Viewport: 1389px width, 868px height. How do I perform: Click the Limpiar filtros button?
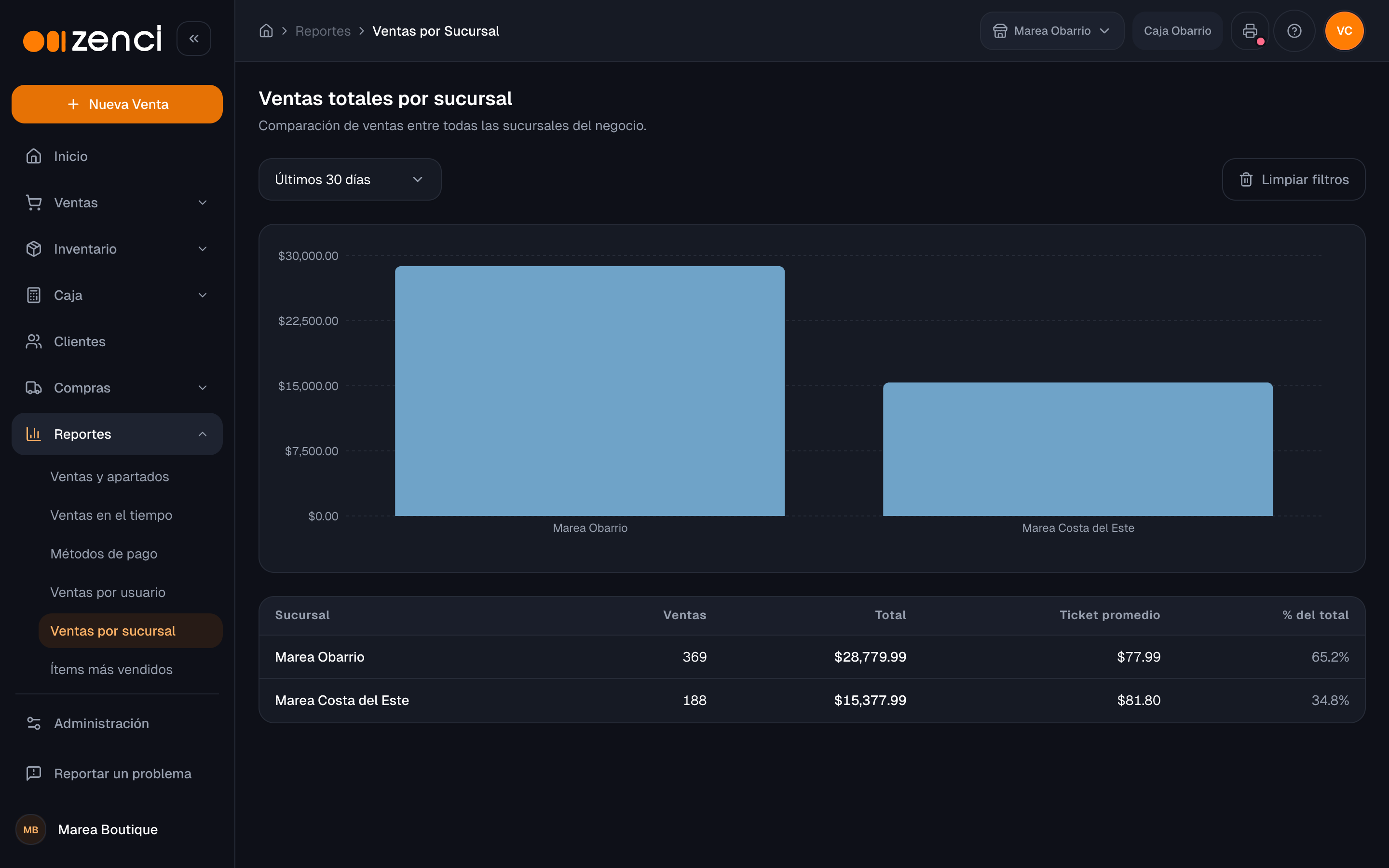1293,179
